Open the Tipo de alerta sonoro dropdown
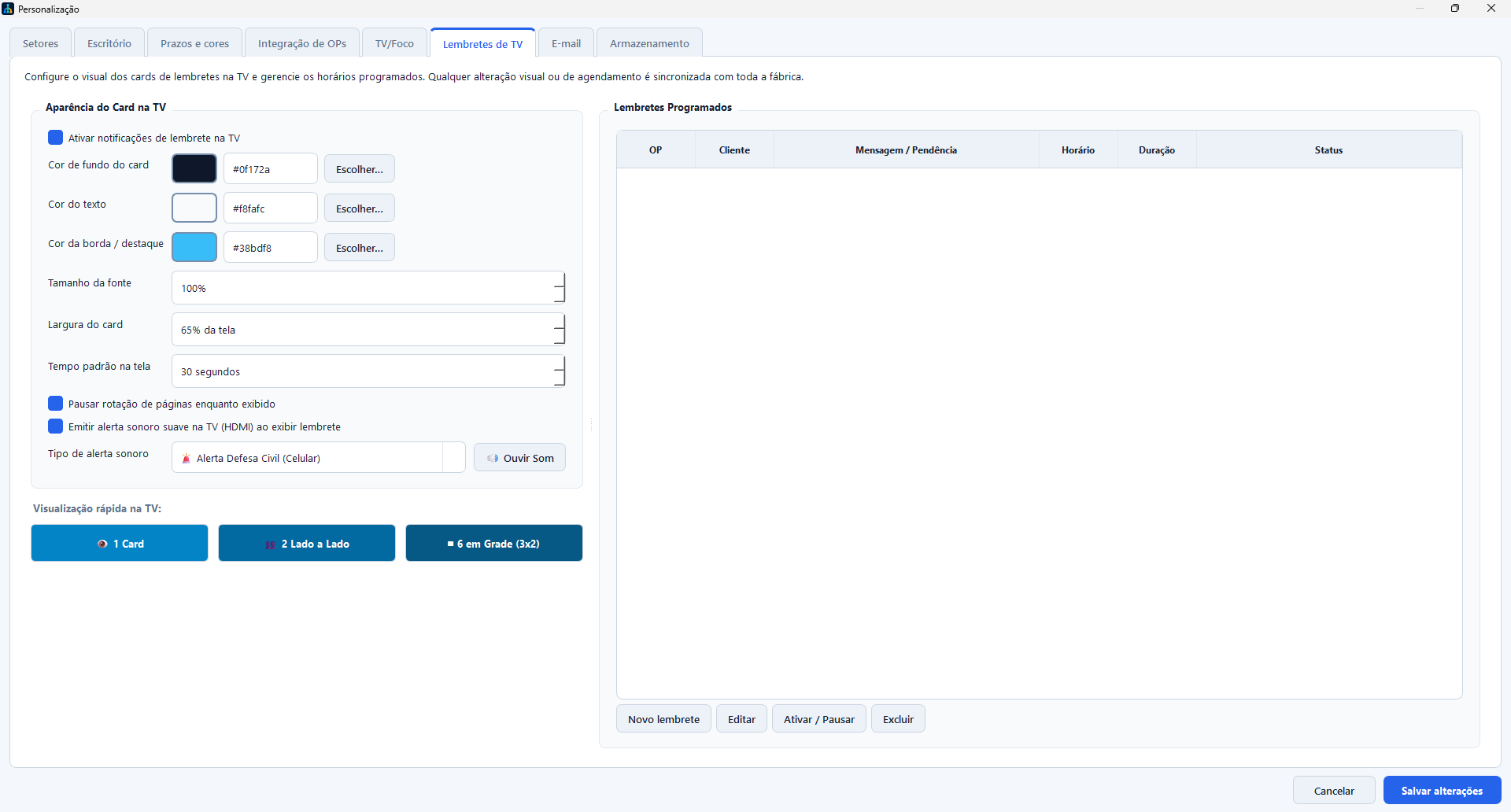 [319, 458]
